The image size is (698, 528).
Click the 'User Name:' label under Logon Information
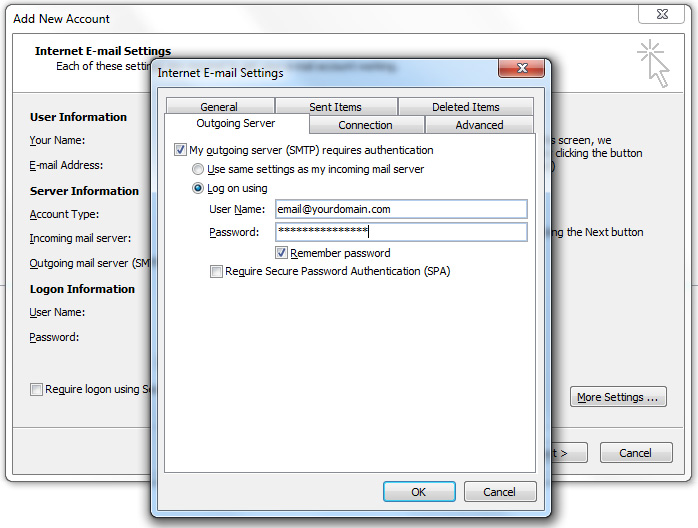57,312
